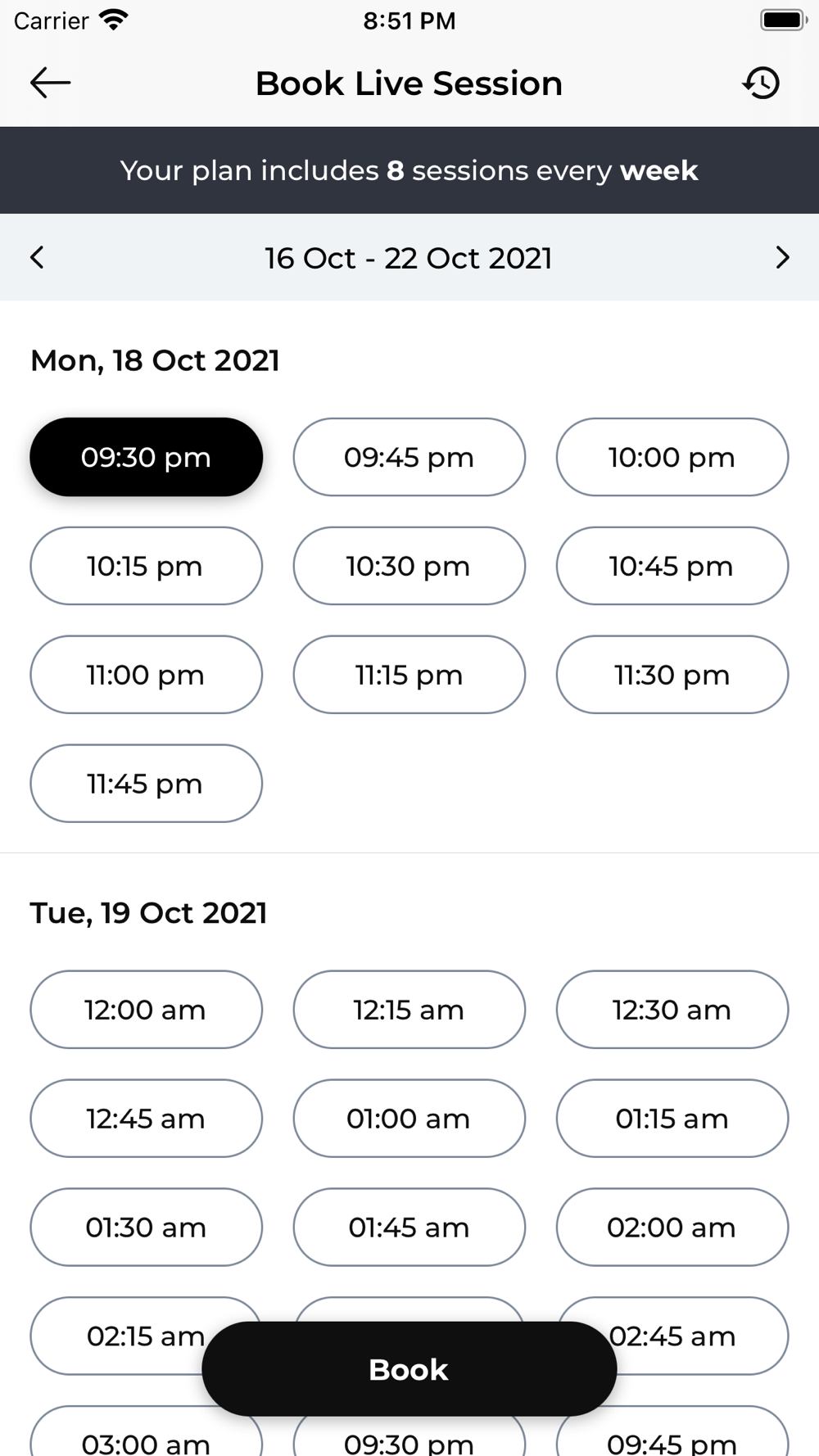
Task: Tap the back arrow icon
Action: (51, 83)
